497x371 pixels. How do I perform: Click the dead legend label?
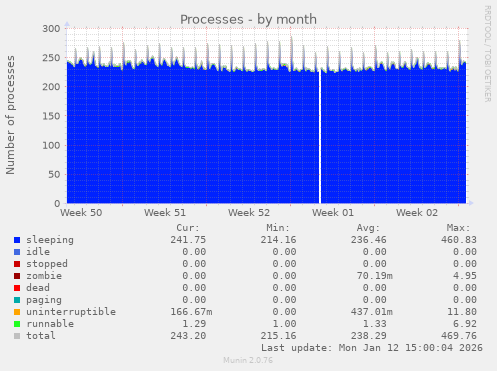pos(38,288)
